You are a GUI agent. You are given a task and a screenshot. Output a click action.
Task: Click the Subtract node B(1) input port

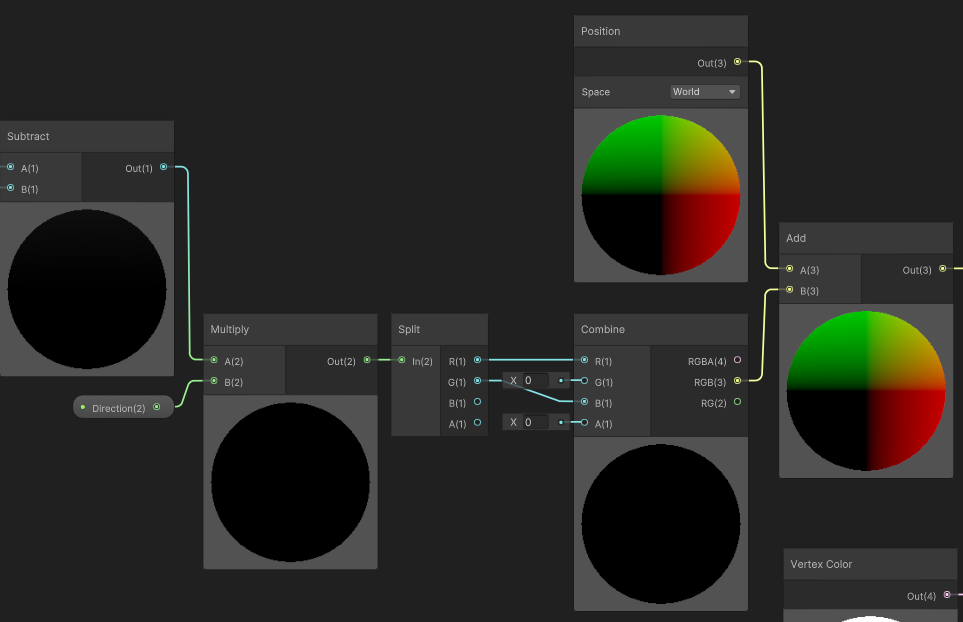(10, 188)
